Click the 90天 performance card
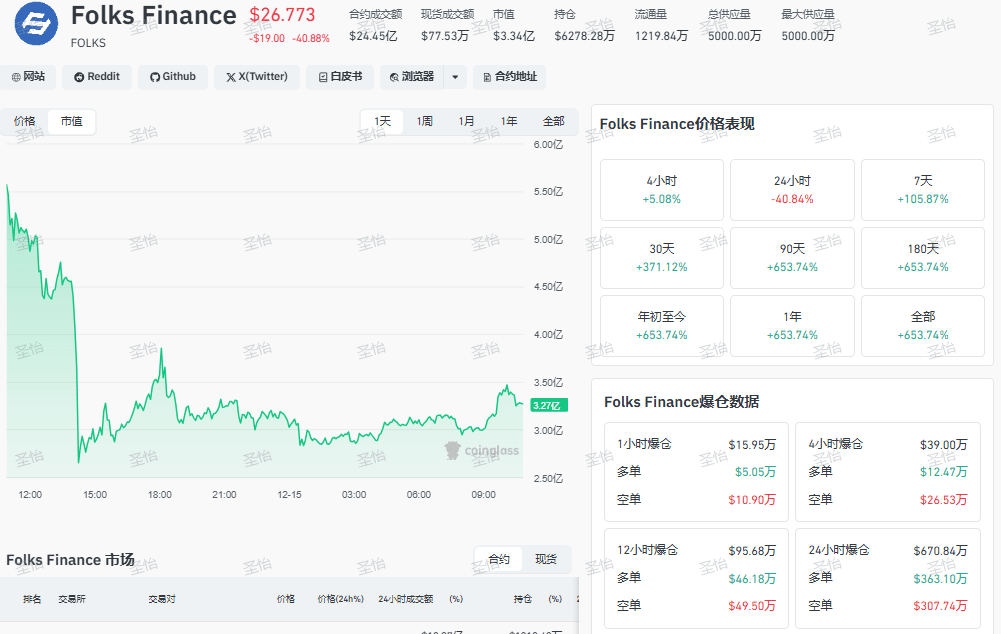This screenshot has width=1001, height=634. click(792, 258)
